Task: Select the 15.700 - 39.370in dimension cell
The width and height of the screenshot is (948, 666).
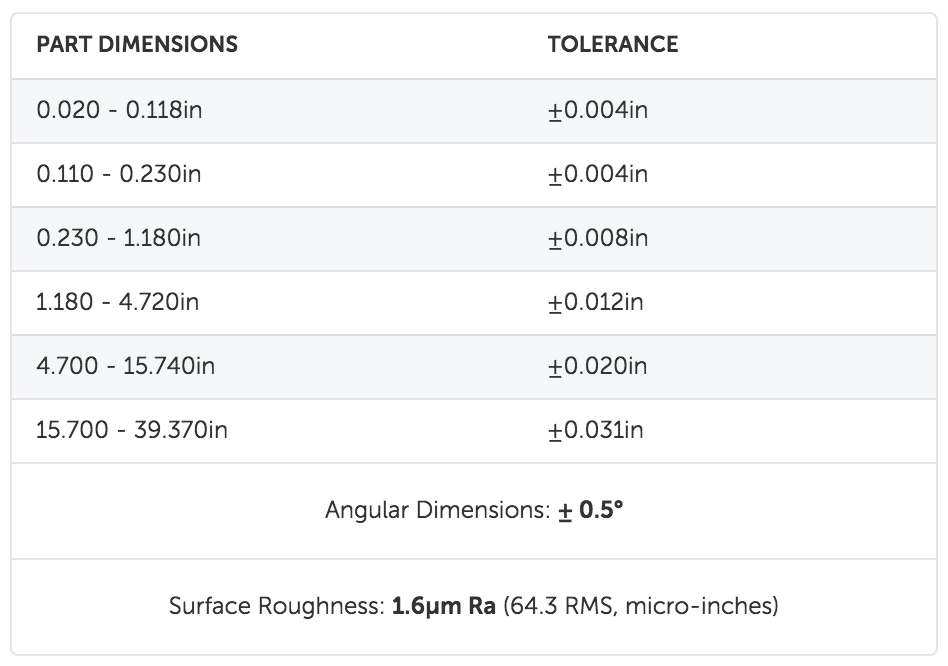Action: click(132, 430)
